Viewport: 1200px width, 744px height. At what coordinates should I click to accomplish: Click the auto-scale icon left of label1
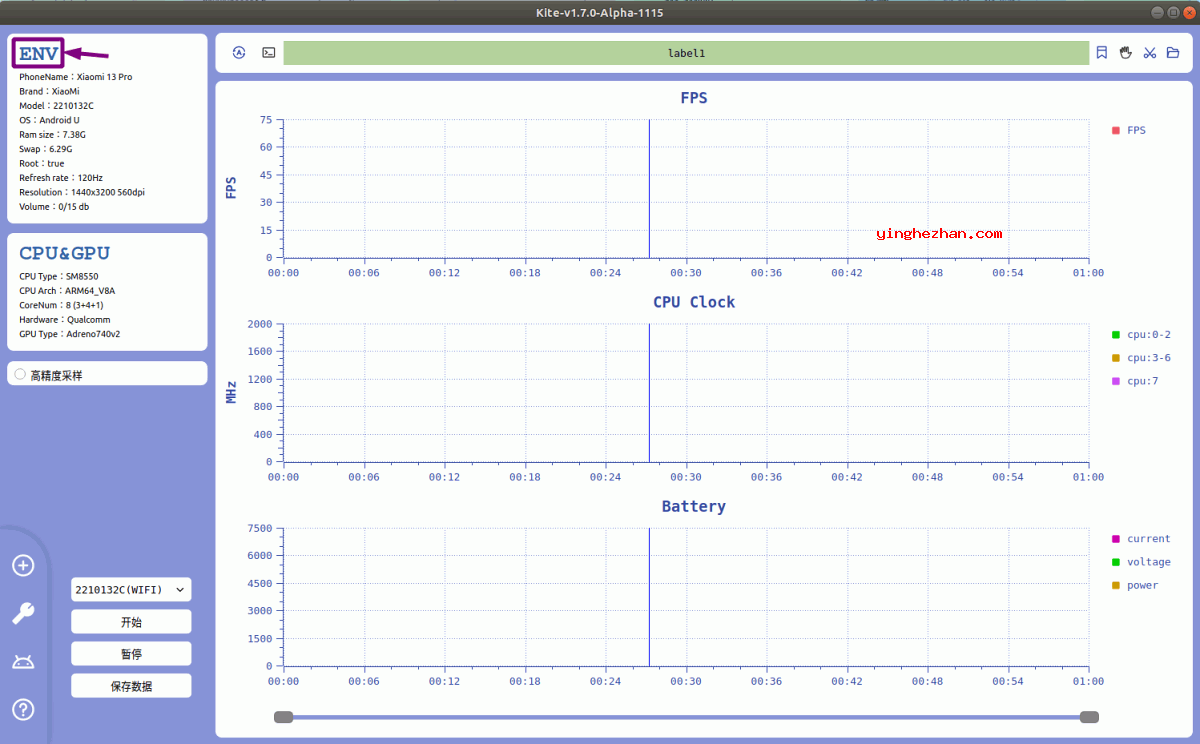pyautogui.click(x=239, y=53)
